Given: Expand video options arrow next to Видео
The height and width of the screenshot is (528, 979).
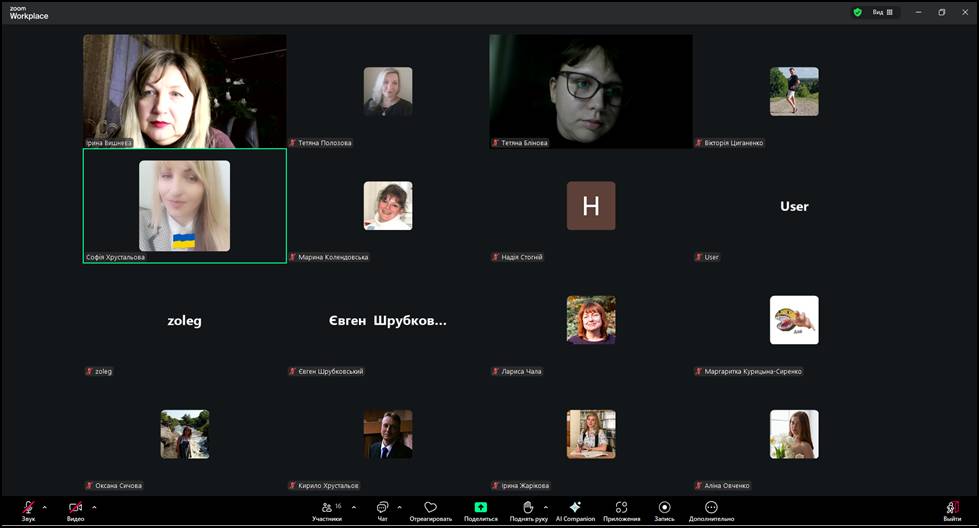Looking at the screenshot, I should (94, 507).
